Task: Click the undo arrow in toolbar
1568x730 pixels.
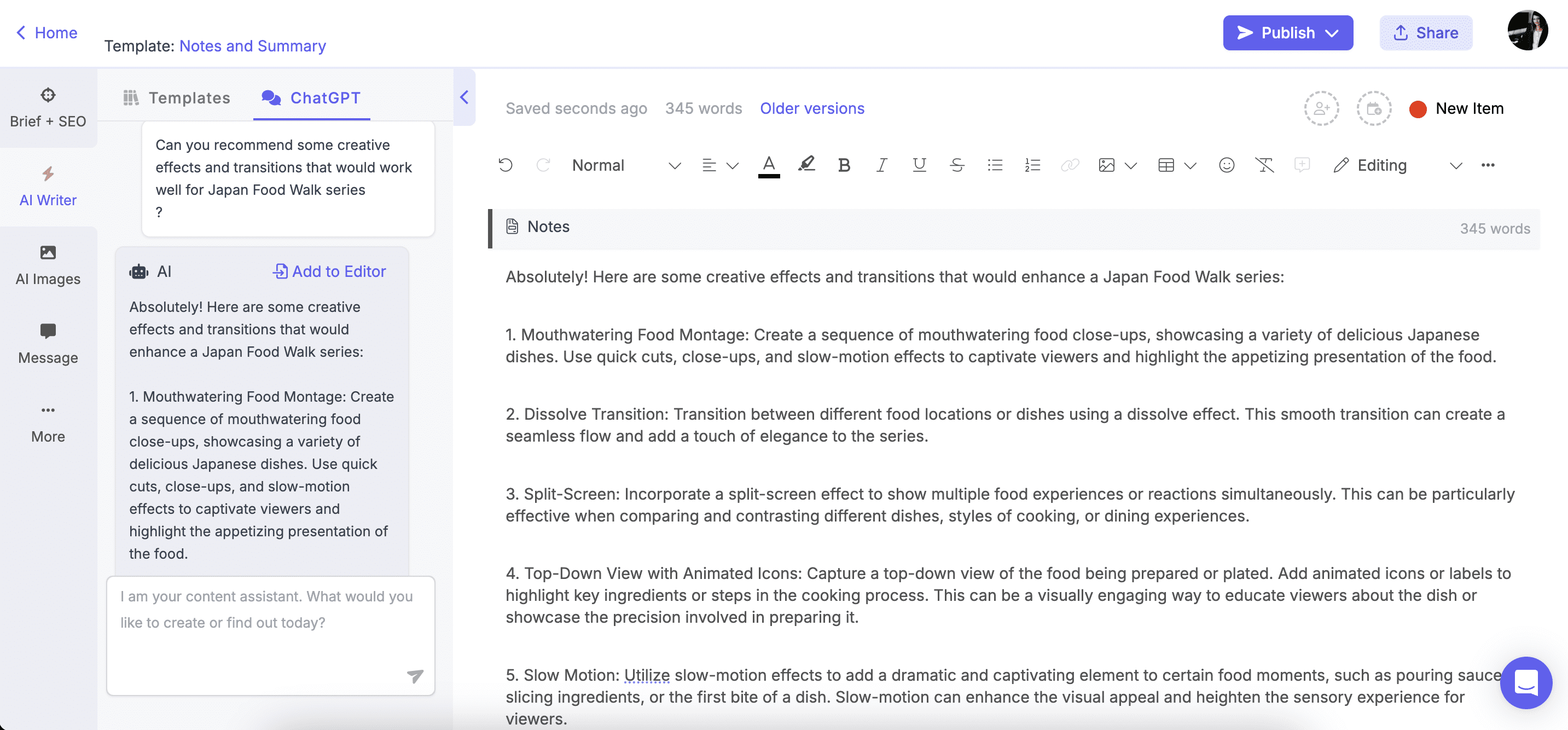Action: coord(505,165)
